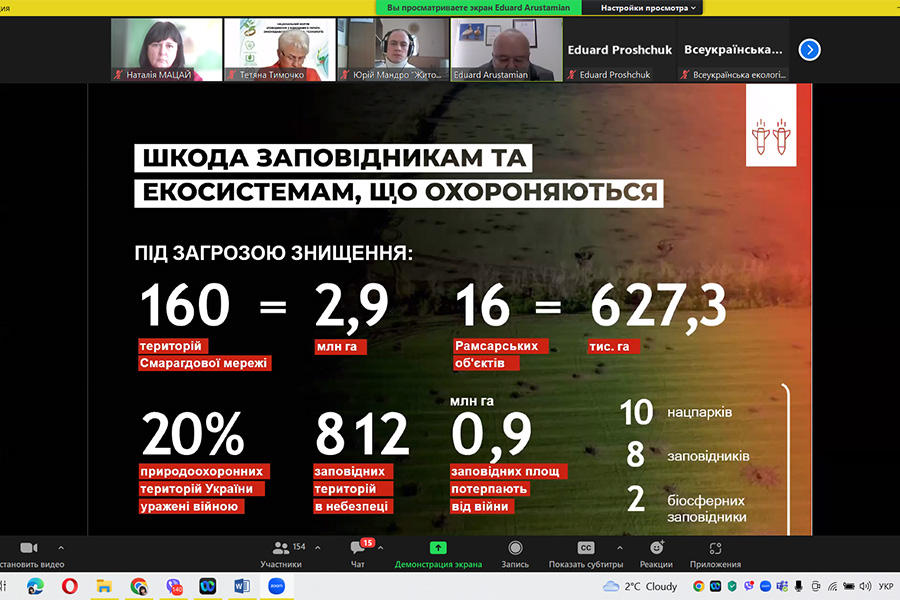Click the red 15 unread chat badge
Viewport: 900px width, 600px height.
[367, 543]
